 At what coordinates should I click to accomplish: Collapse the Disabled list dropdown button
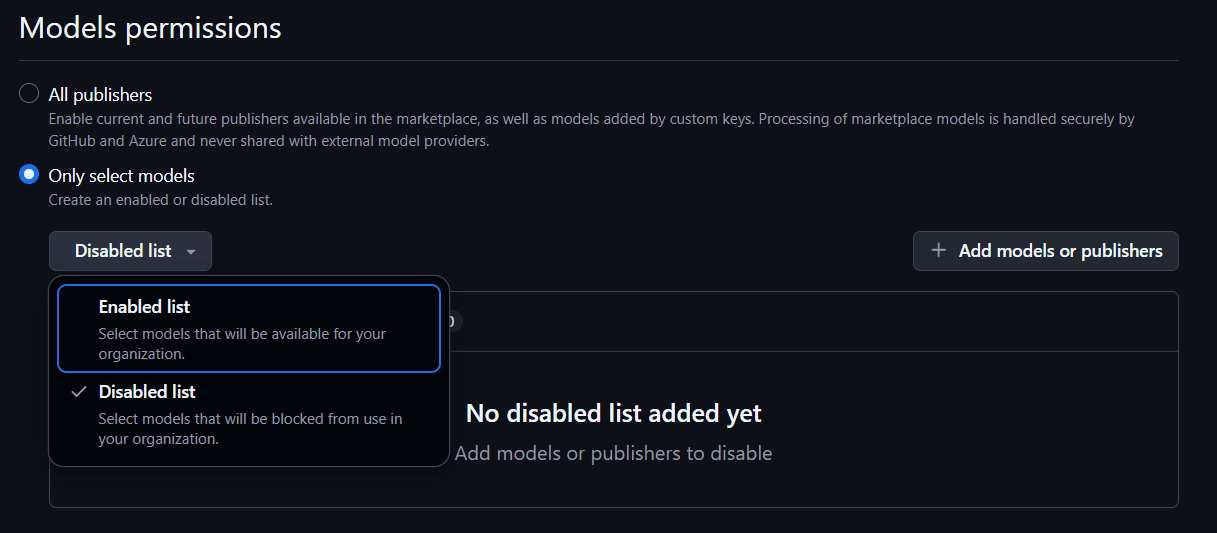130,251
